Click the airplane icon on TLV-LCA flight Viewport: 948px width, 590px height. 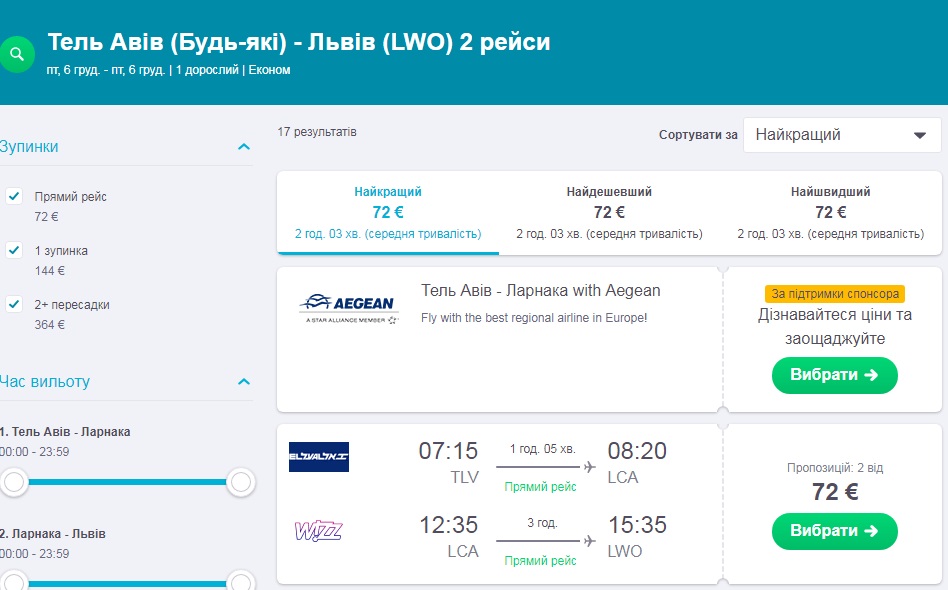coord(589,467)
